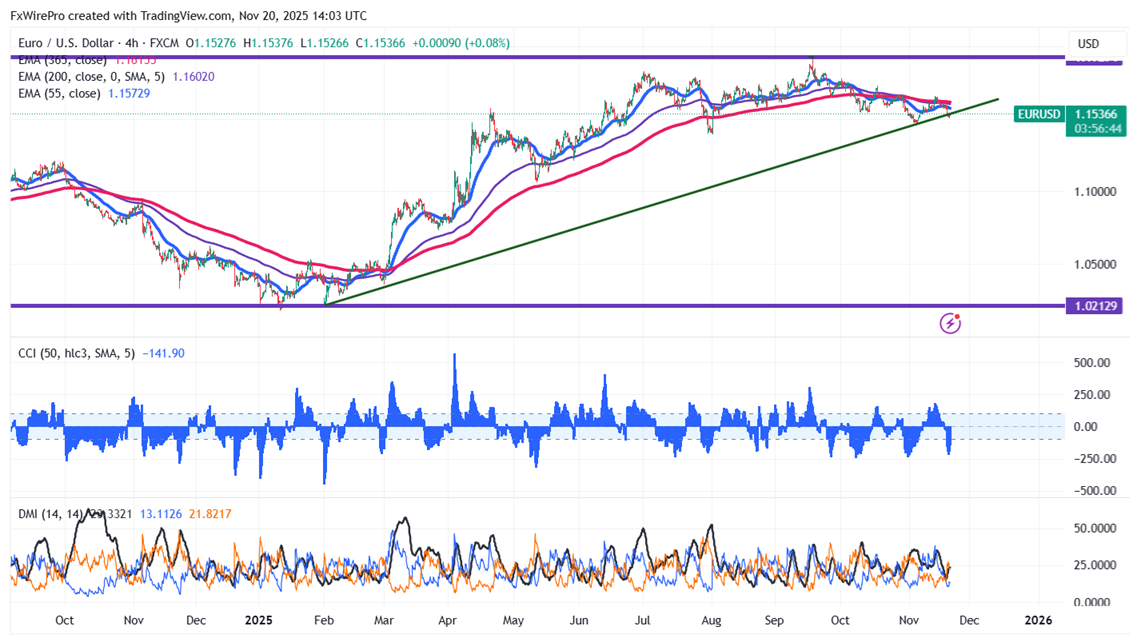Screen dimensions: 1130x639
Task: Click the open price O1.15276
Action: tap(210, 43)
